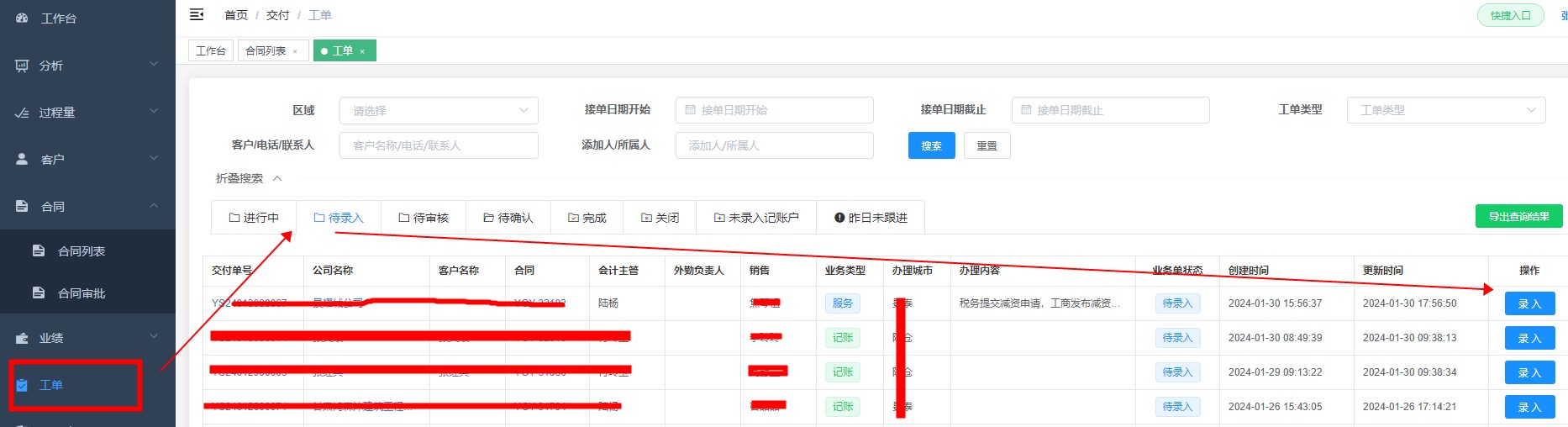Click the 分析 presentation icon in sidebar
Image resolution: width=1568 pixels, height=427 pixels.
pos(22,66)
